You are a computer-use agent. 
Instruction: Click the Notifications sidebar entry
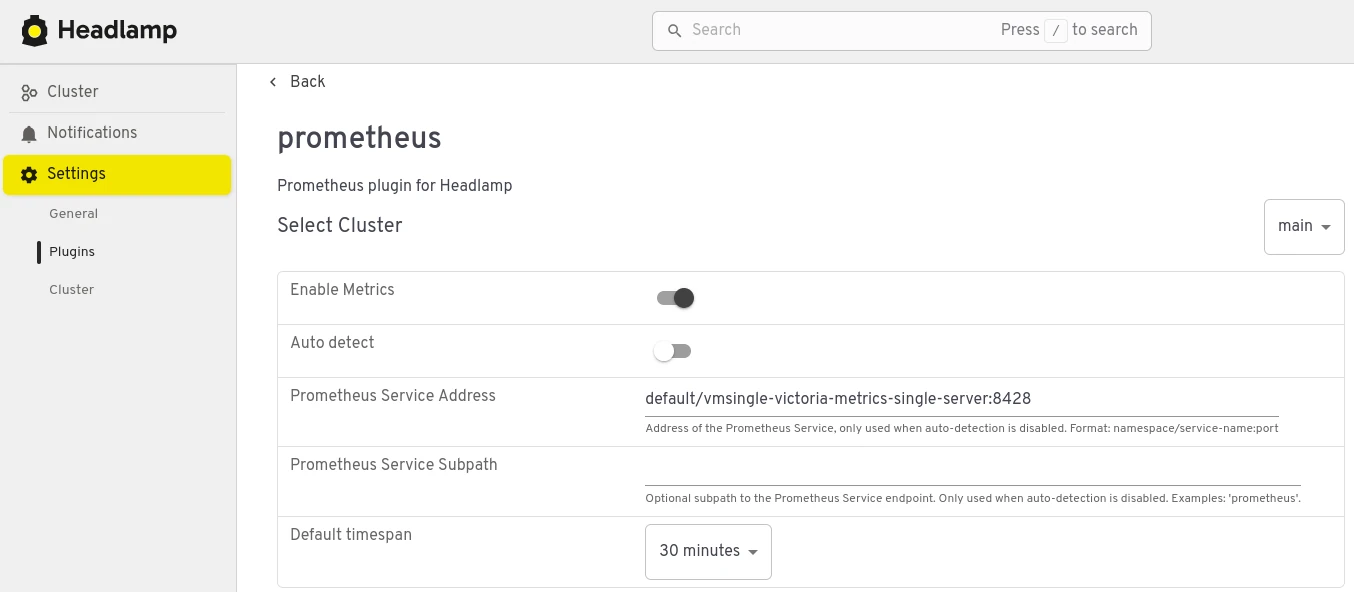click(x=92, y=133)
